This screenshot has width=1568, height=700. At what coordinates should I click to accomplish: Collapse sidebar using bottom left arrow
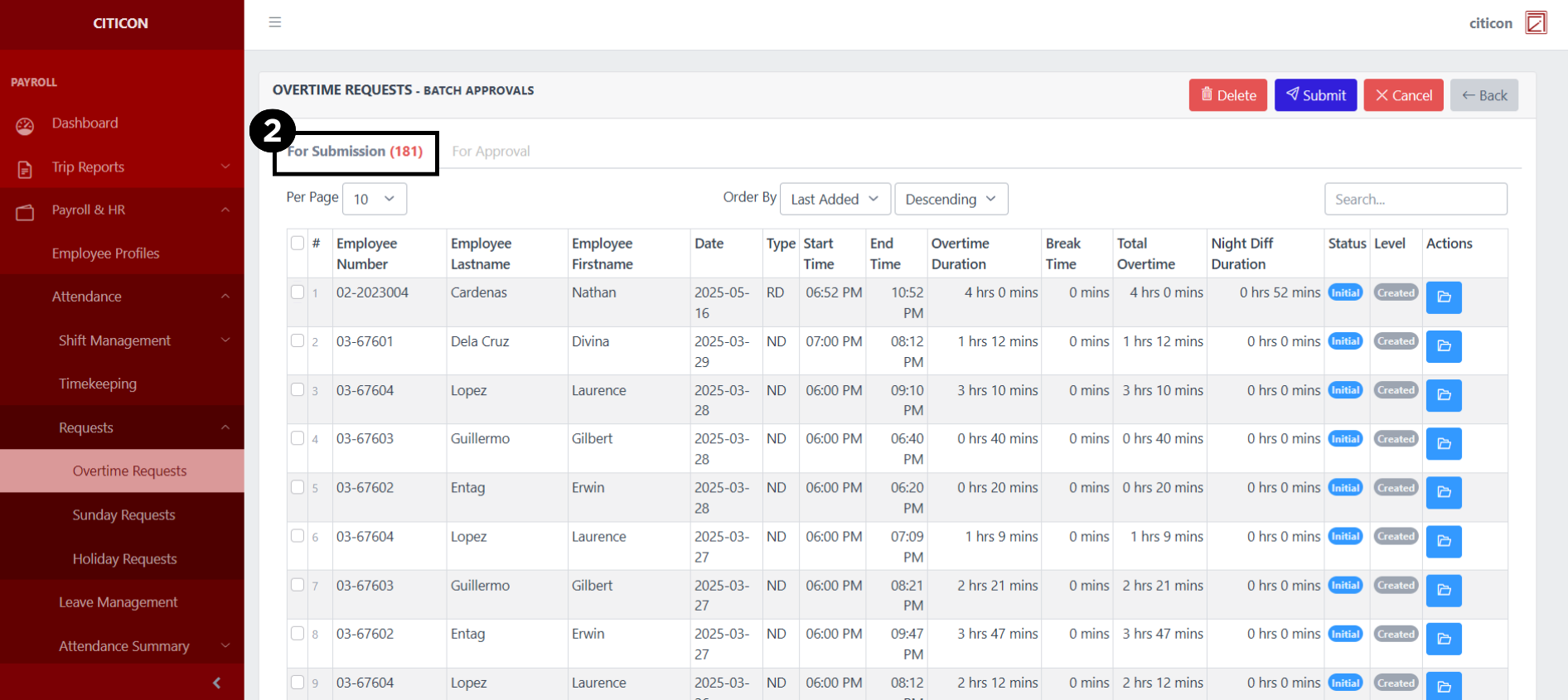click(216, 683)
